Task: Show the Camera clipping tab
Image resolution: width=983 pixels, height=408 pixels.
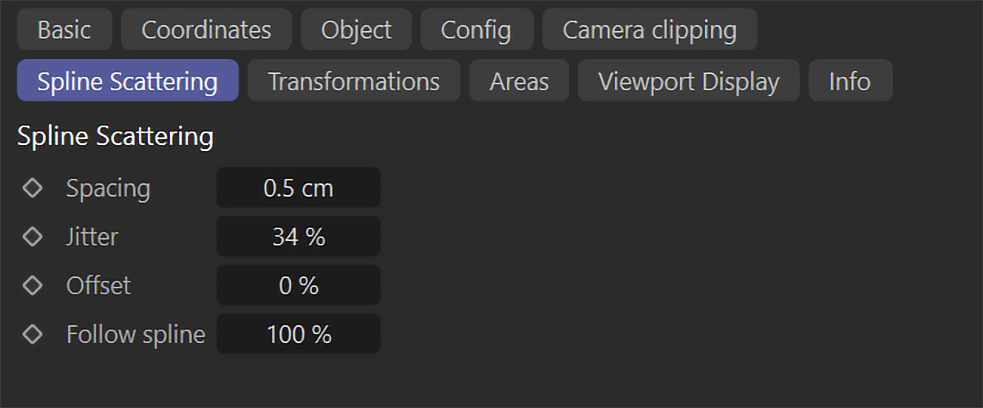Action: pos(649,29)
